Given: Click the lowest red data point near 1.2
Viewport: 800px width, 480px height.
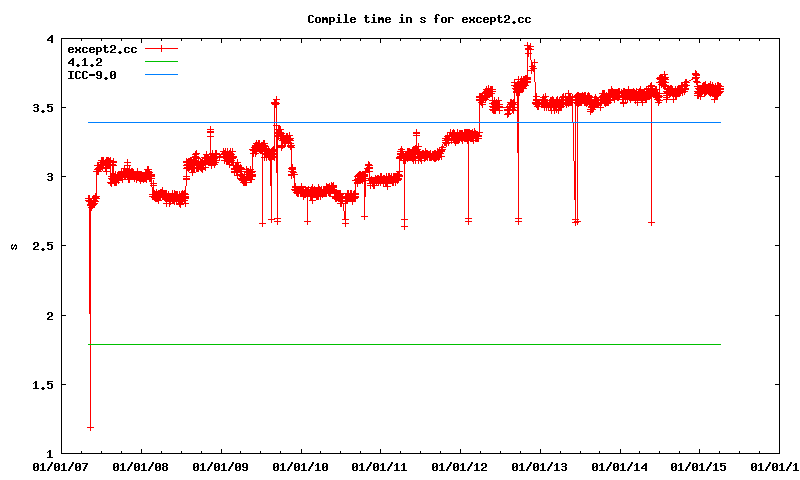Looking at the screenshot, I should point(91,427).
